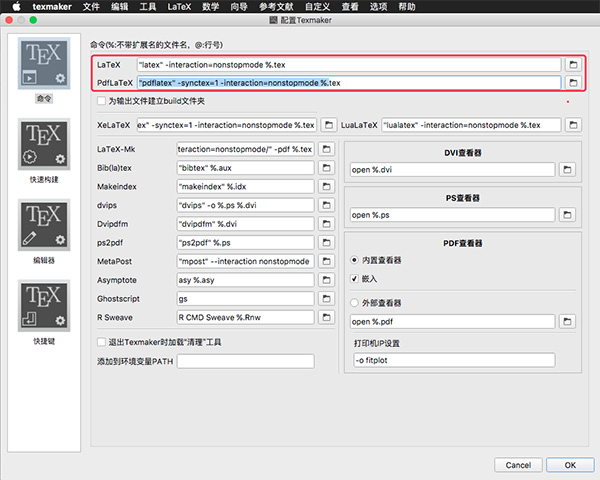
Task: Open the 工具 menu
Action: pyautogui.click(x=148, y=7)
